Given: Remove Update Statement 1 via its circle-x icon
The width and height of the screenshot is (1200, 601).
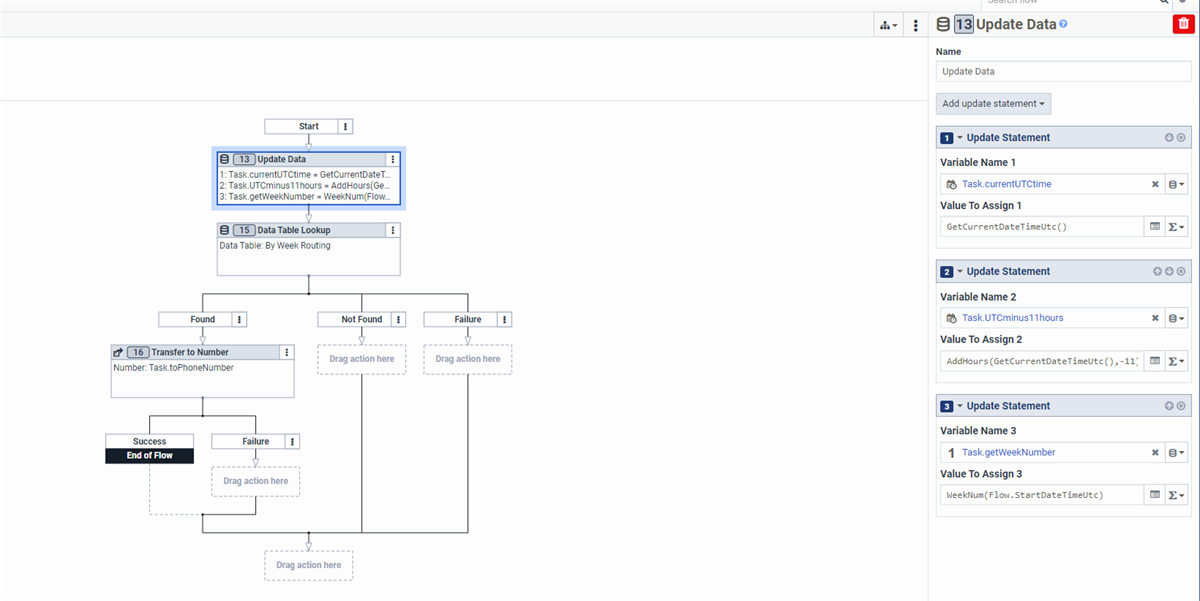Looking at the screenshot, I should click(1181, 137).
